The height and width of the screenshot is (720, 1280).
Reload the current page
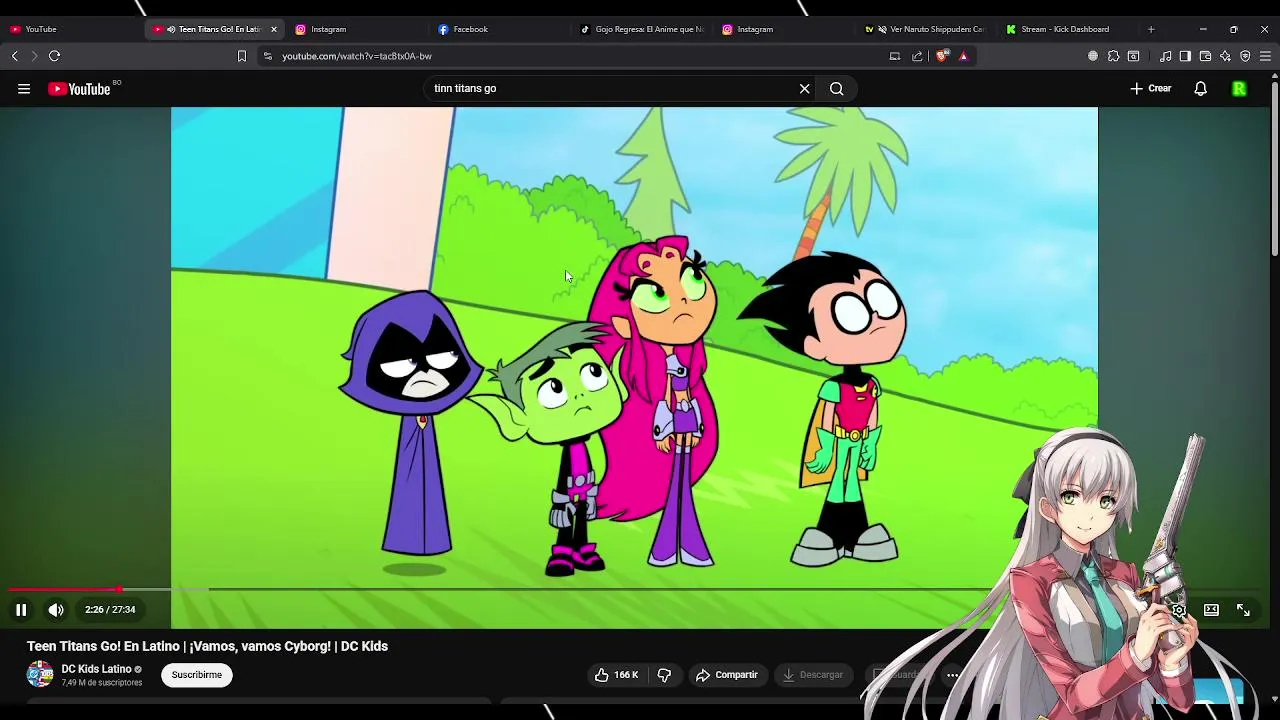[55, 56]
